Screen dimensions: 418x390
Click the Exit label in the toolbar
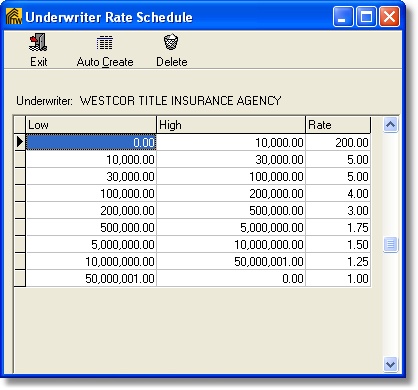tap(39, 62)
